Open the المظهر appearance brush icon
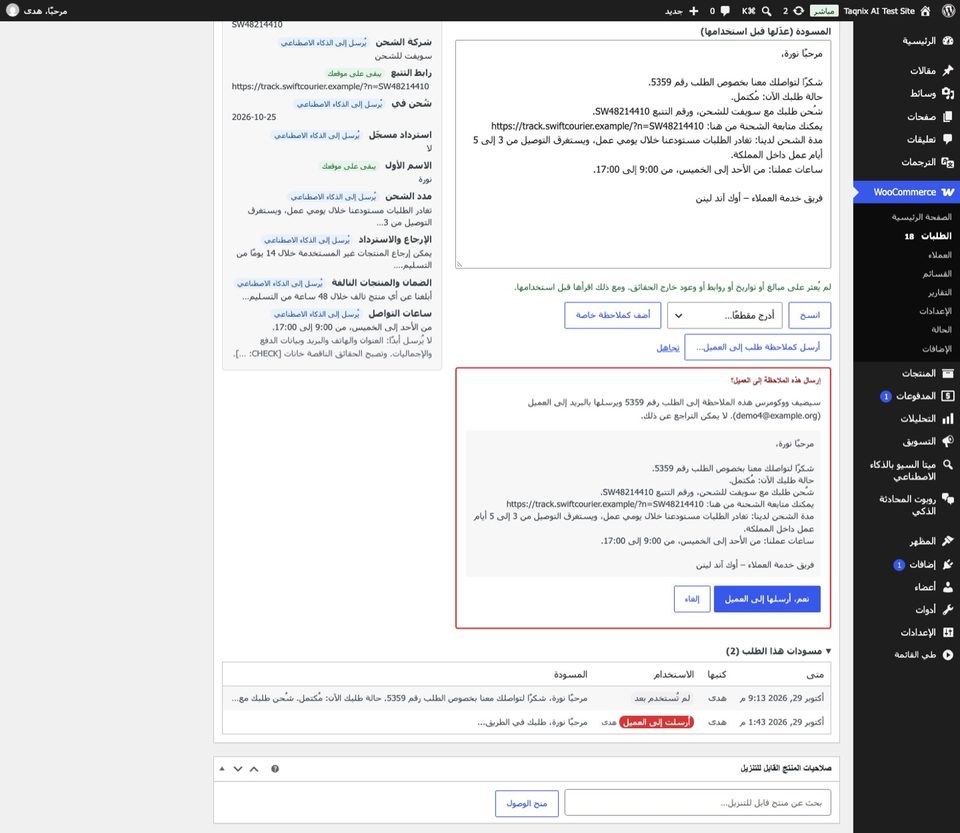960x833 pixels. [x=948, y=541]
